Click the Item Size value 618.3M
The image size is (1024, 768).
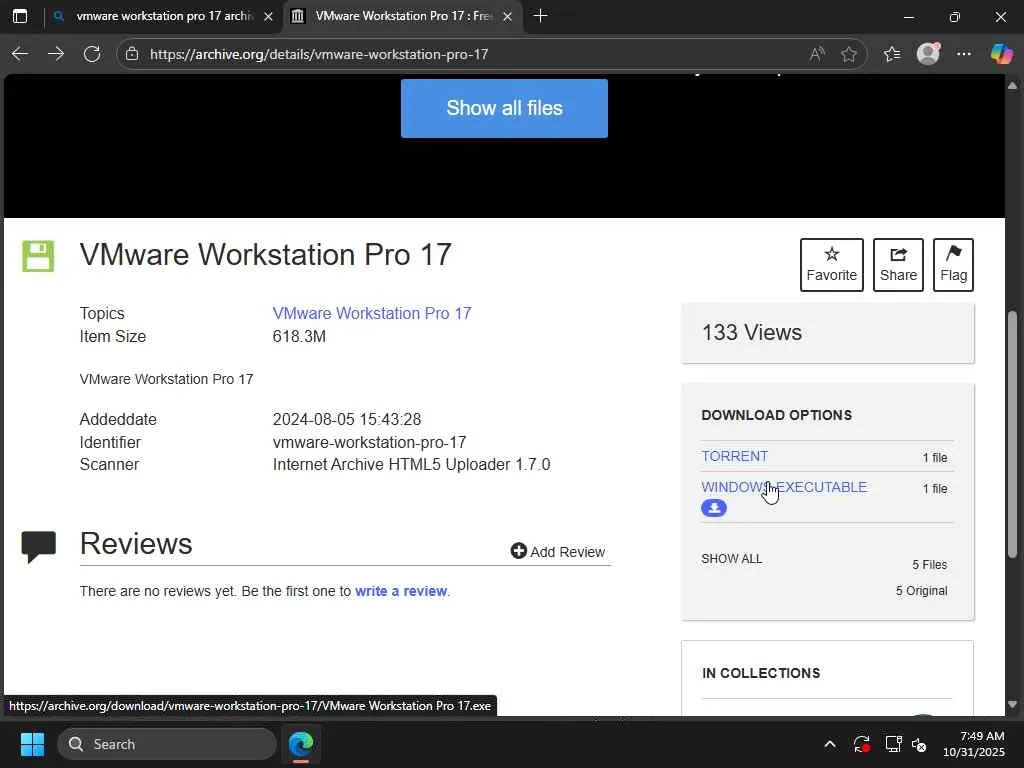tap(299, 336)
